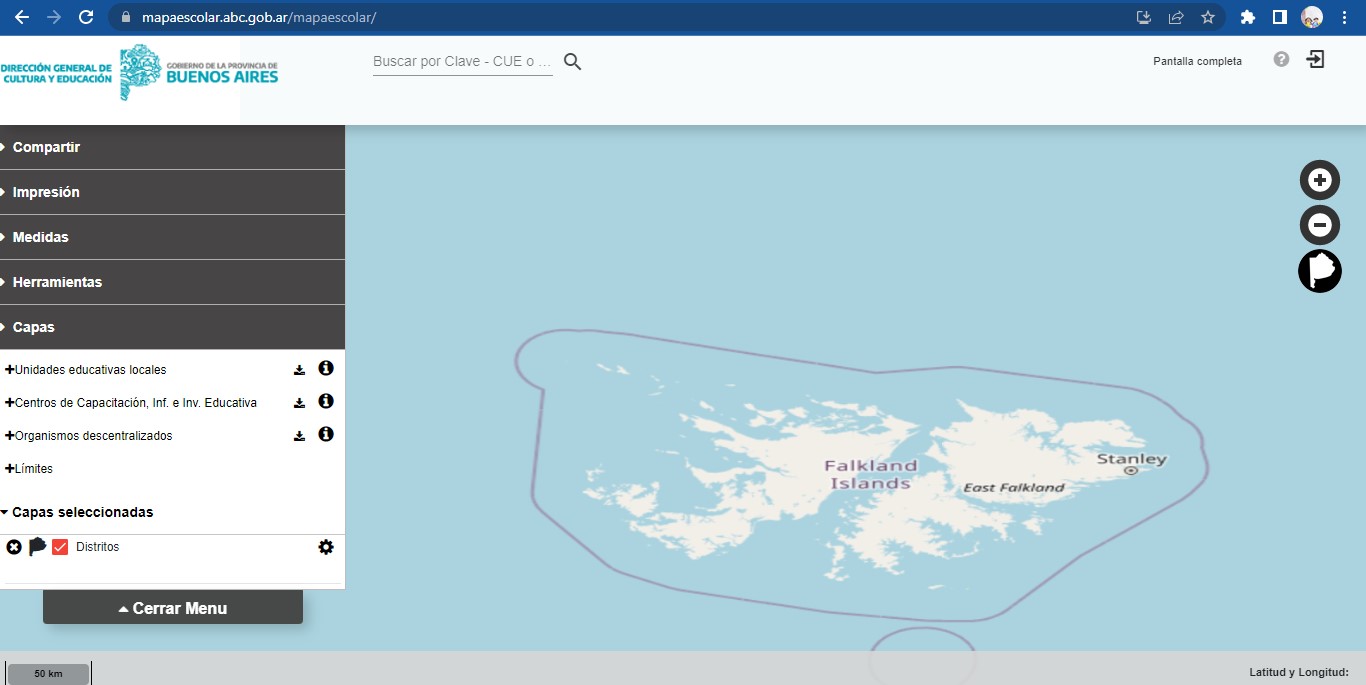This screenshot has height=685, width=1366.
Task: Click the Cerrar Menu button
Action: [x=172, y=608]
